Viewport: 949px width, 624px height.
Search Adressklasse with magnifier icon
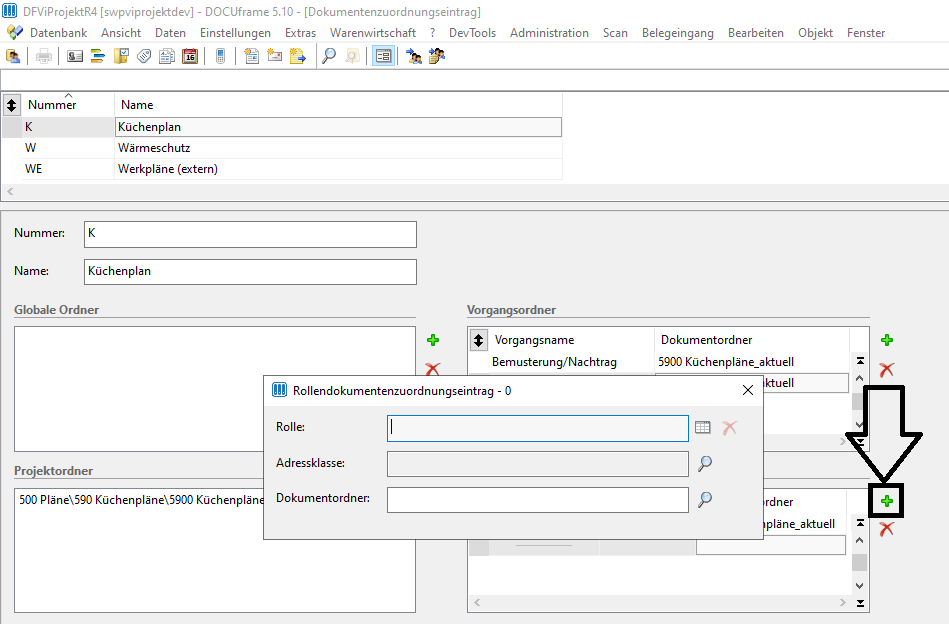(704, 464)
